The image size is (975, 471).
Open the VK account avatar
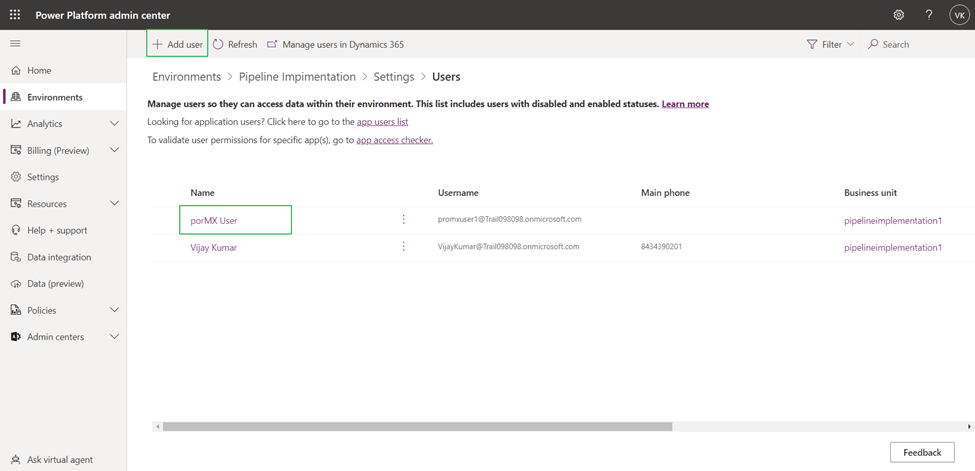958,15
